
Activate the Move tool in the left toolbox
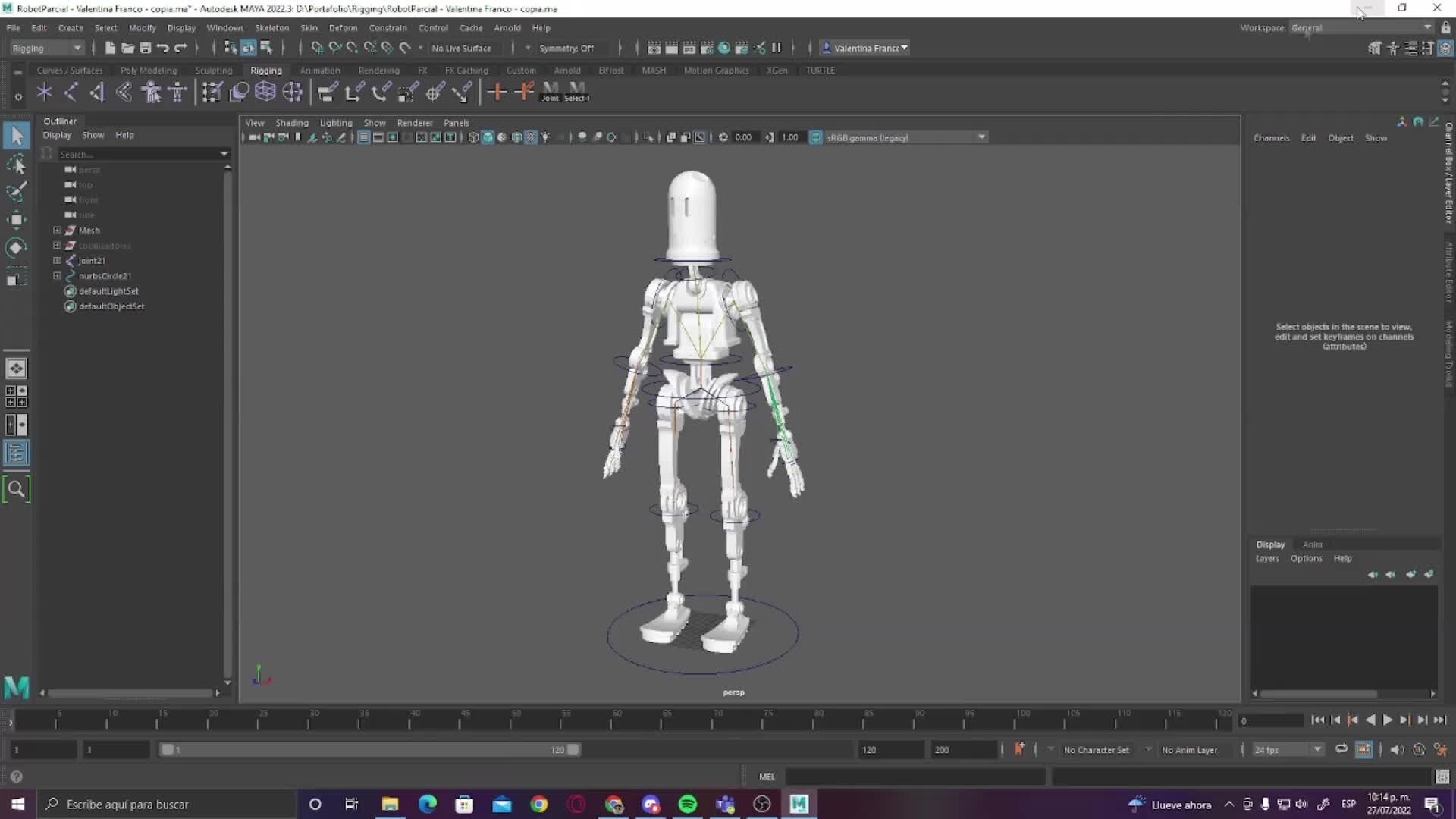click(x=17, y=219)
